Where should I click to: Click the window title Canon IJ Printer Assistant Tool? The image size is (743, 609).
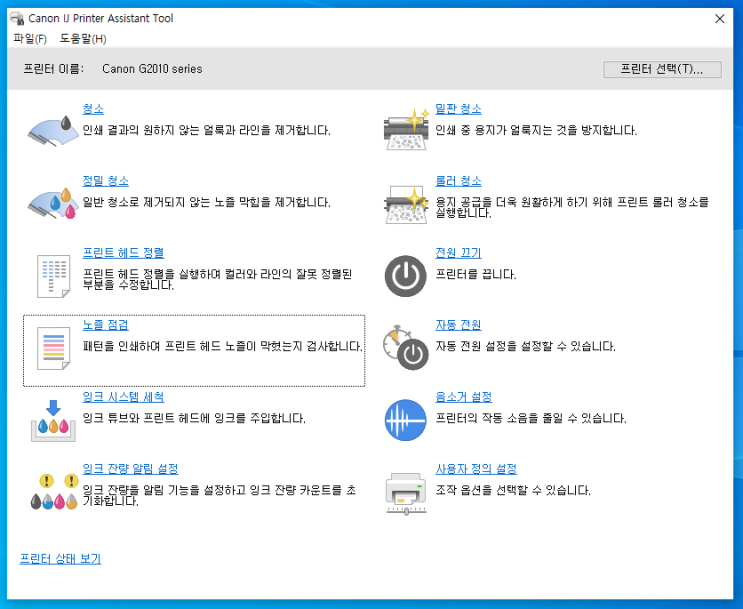101,18
